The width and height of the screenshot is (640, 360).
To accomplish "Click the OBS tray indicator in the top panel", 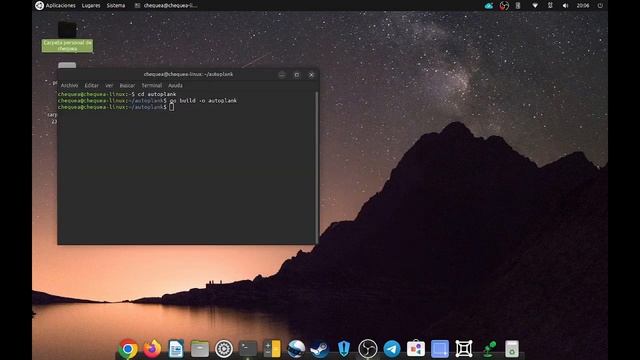I will [504, 6].
